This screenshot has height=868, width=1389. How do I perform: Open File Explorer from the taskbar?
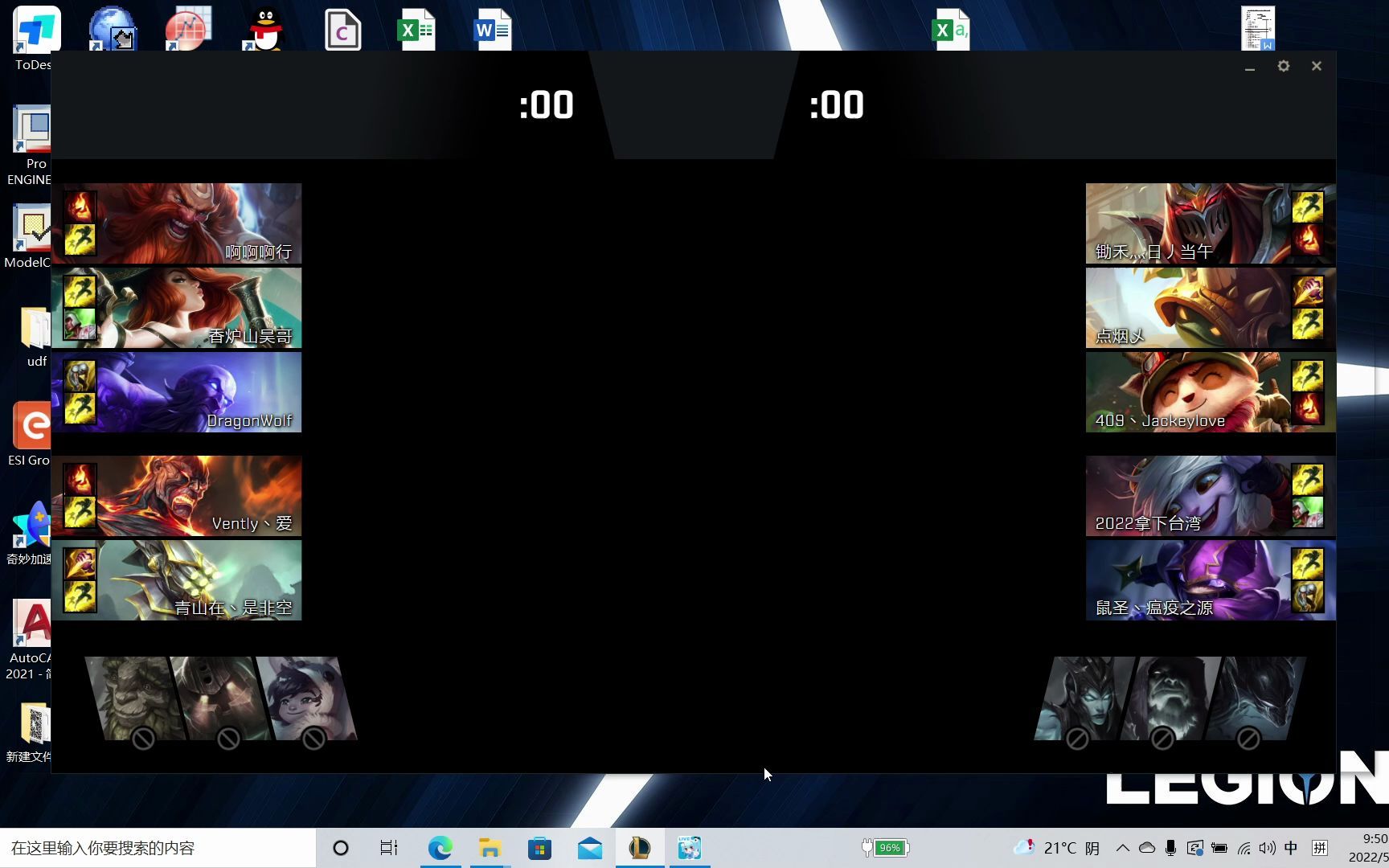point(490,848)
